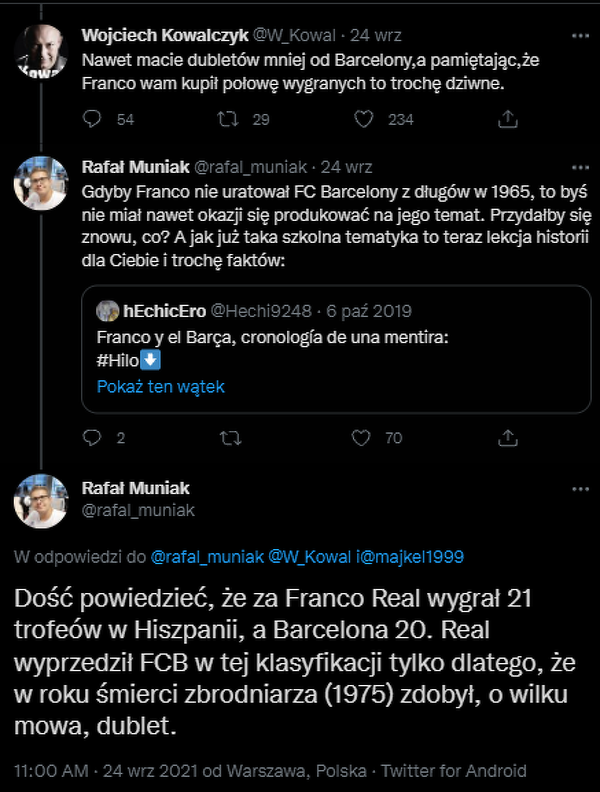Reply to Rafał Muniak's tweet with 2 replies
The height and width of the screenshot is (792, 600).
pos(93,438)
